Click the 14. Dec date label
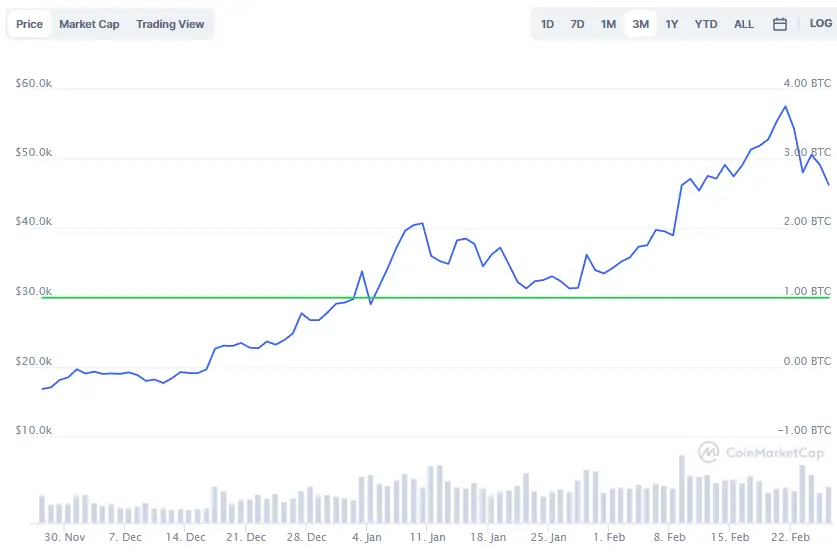Viewport: 837px width, 560px height. (185, 538)
